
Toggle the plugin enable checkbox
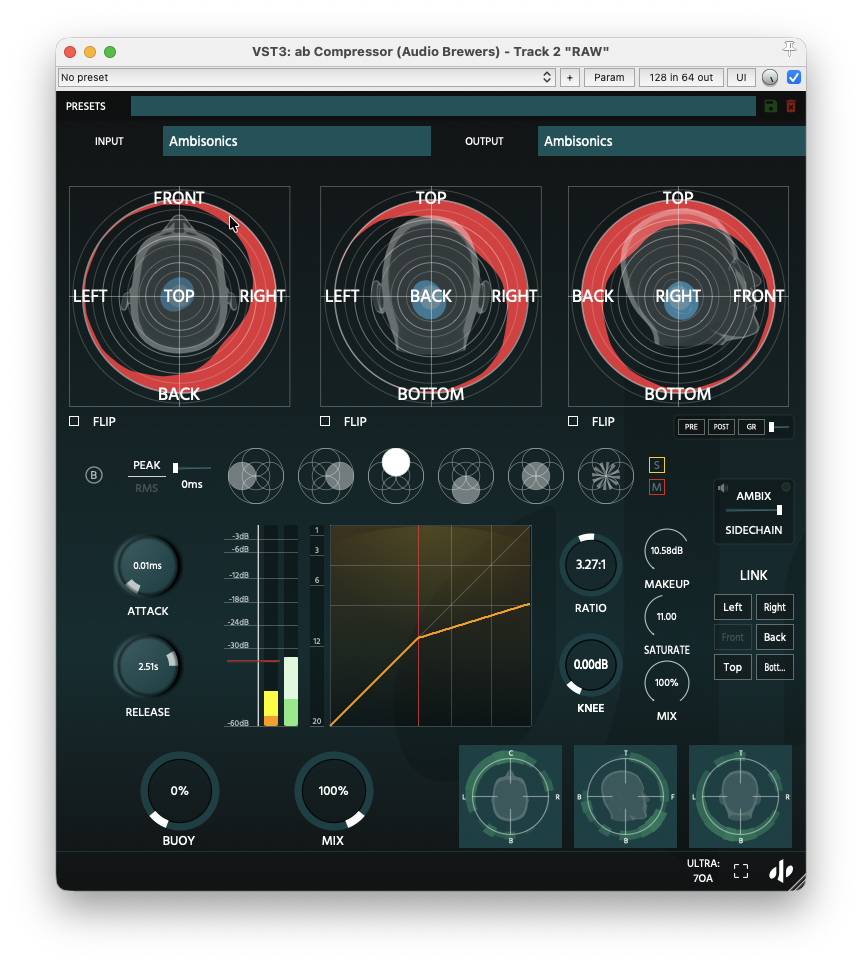point(794,78)
